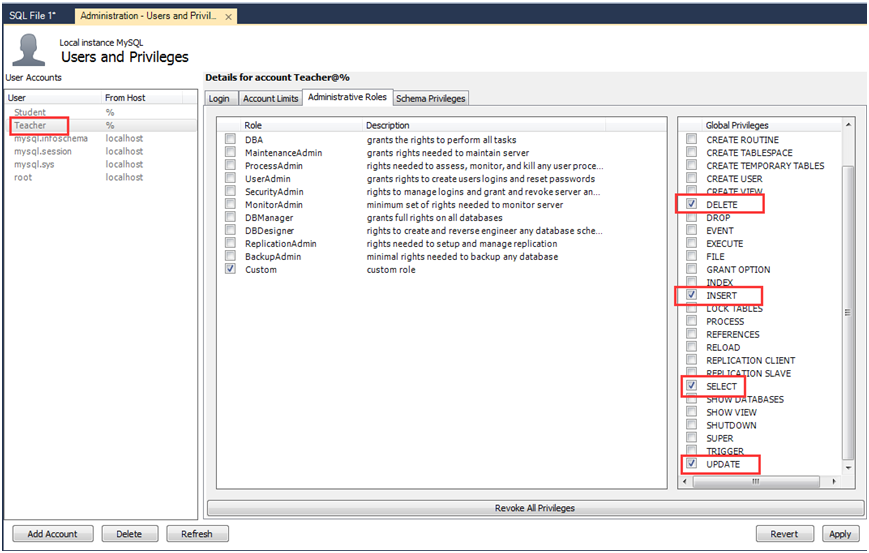869x553 pixels.
Task: Enable the SHUTDOWN privilege
Action: pyautogui.click(x=692, y=424)
